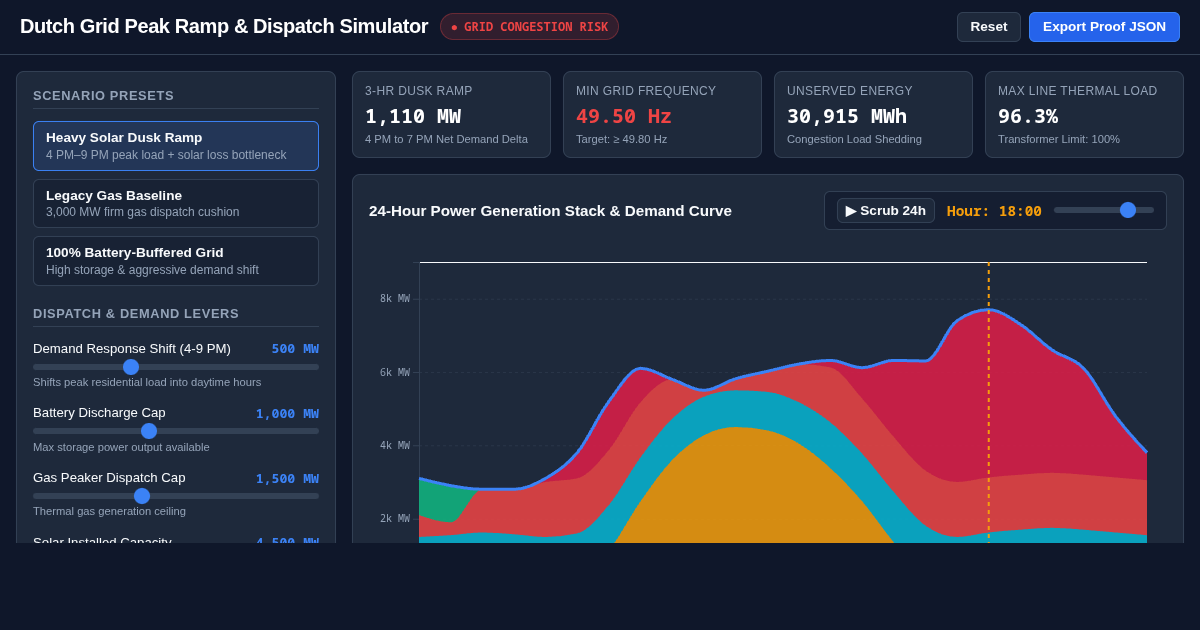Click the Target ≥ 49.80 Hz note

(621, 139)
